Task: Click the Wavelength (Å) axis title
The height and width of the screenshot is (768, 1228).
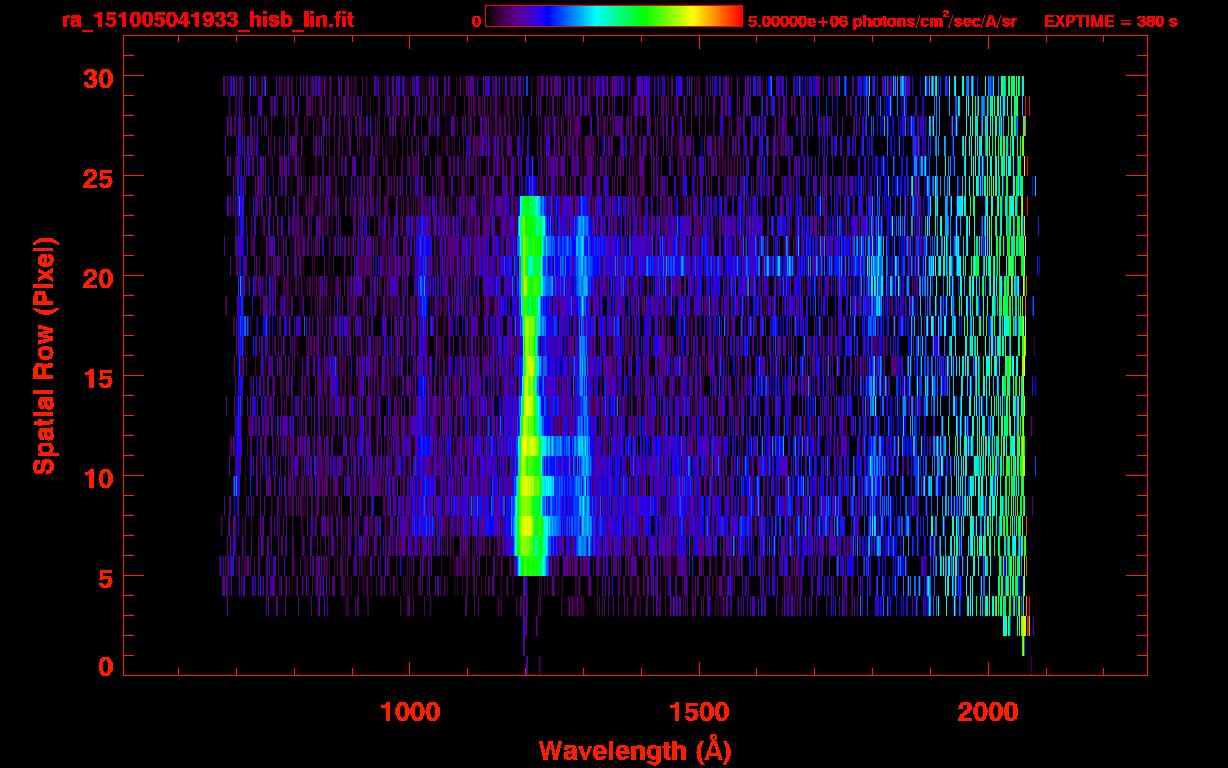Action: coord(635,750)
